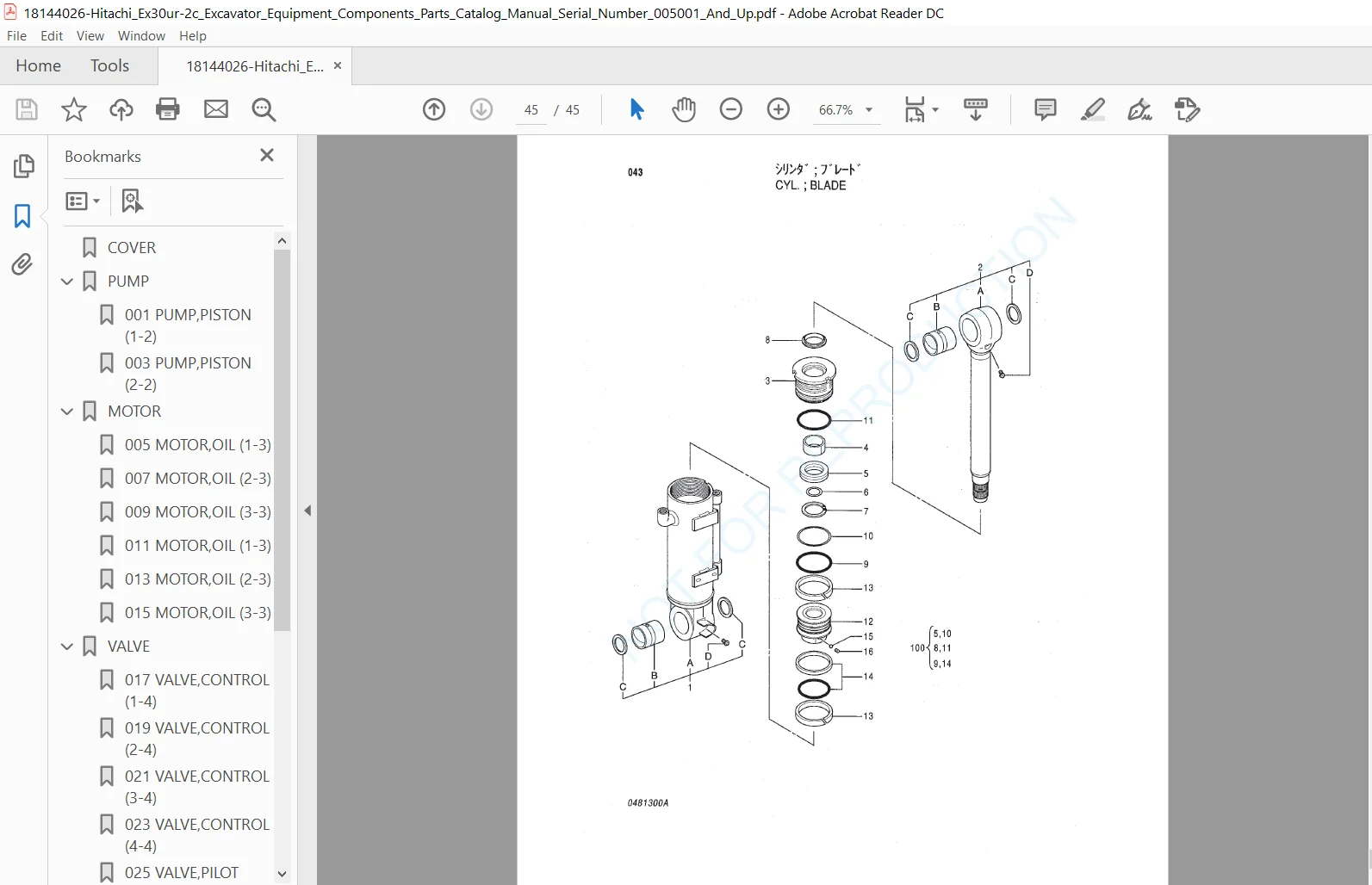This screenshot has width=1372, height=885.
Task: Toggle the Bookmarks panel icon
Action: (x=23, y=215)
